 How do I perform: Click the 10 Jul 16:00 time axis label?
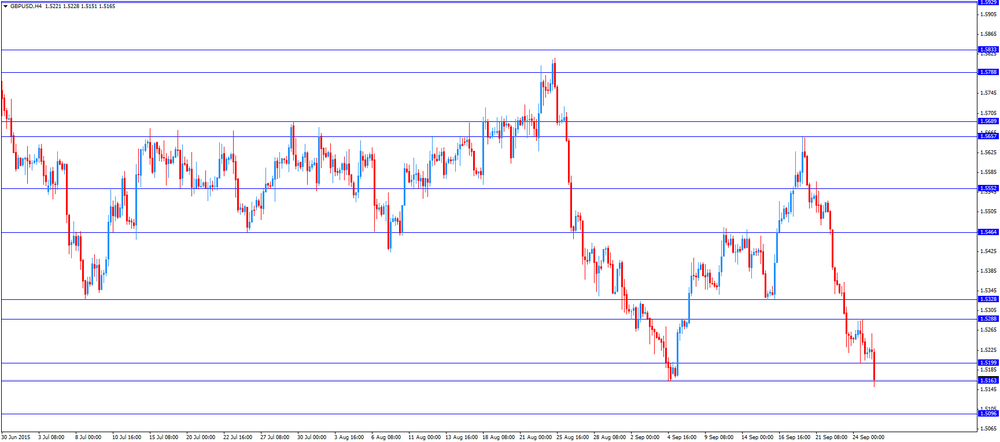point(127,438)
